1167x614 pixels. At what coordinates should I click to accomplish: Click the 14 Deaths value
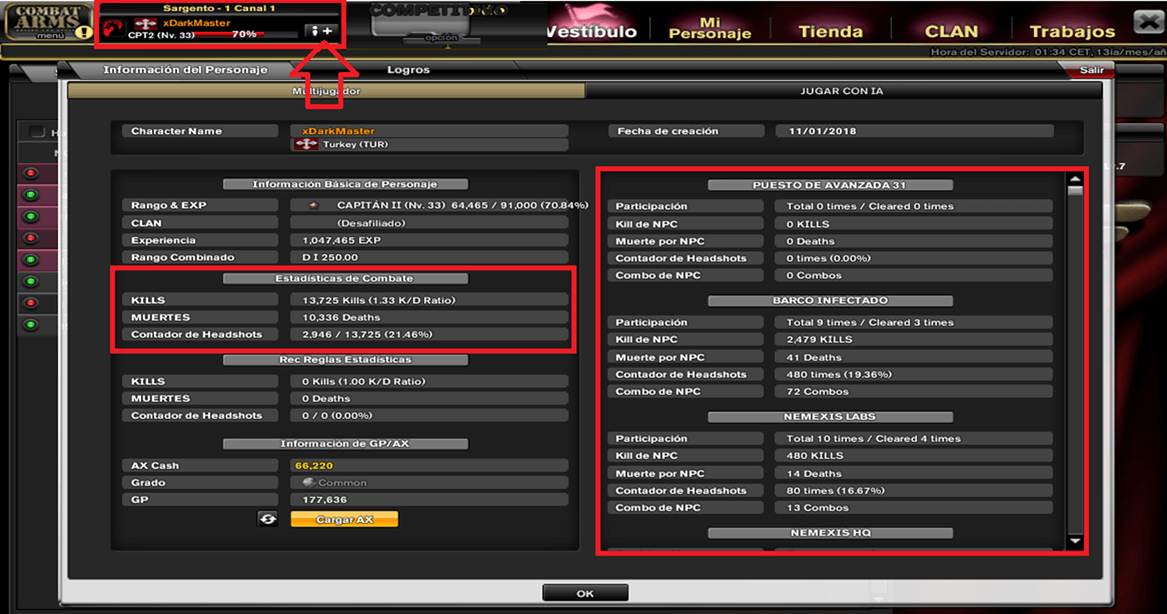[814, 473]
